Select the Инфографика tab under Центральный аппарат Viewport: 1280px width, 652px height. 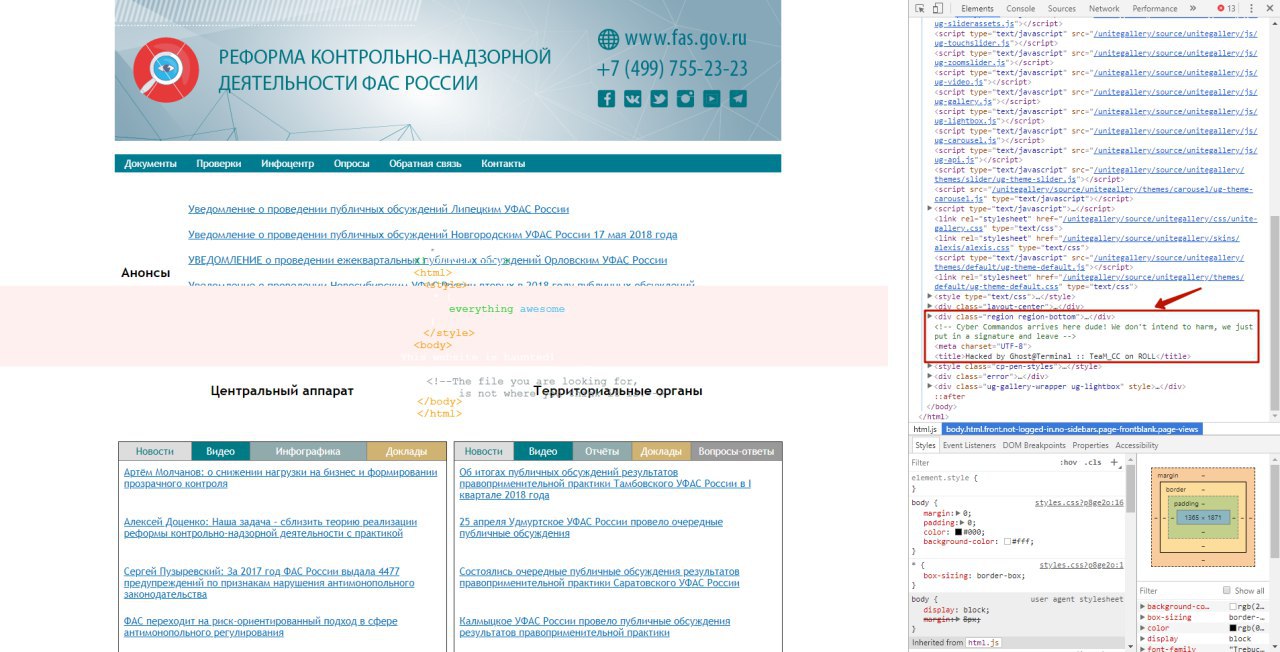(308, 451)
